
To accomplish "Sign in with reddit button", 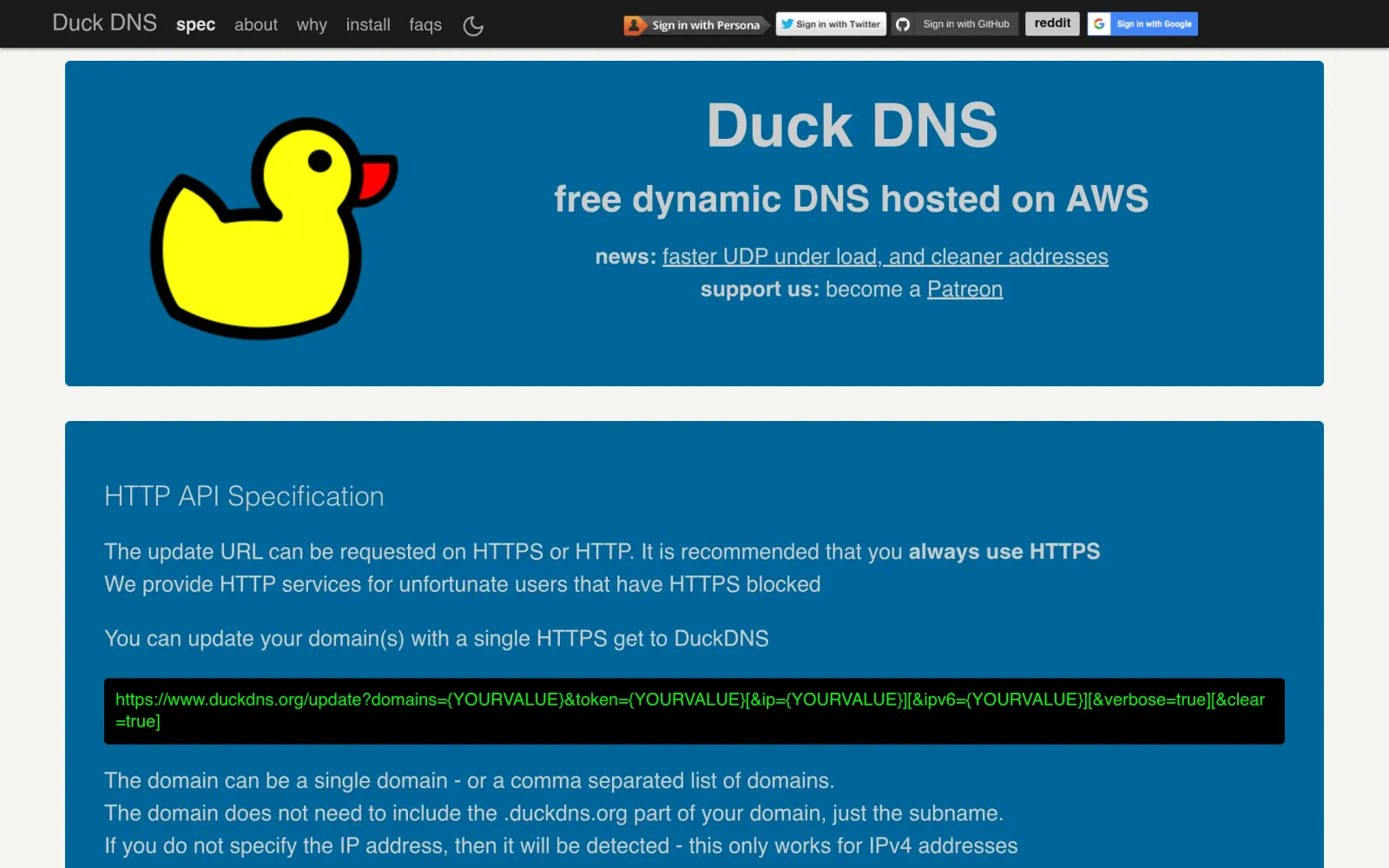I will (x=1052, y=23).
